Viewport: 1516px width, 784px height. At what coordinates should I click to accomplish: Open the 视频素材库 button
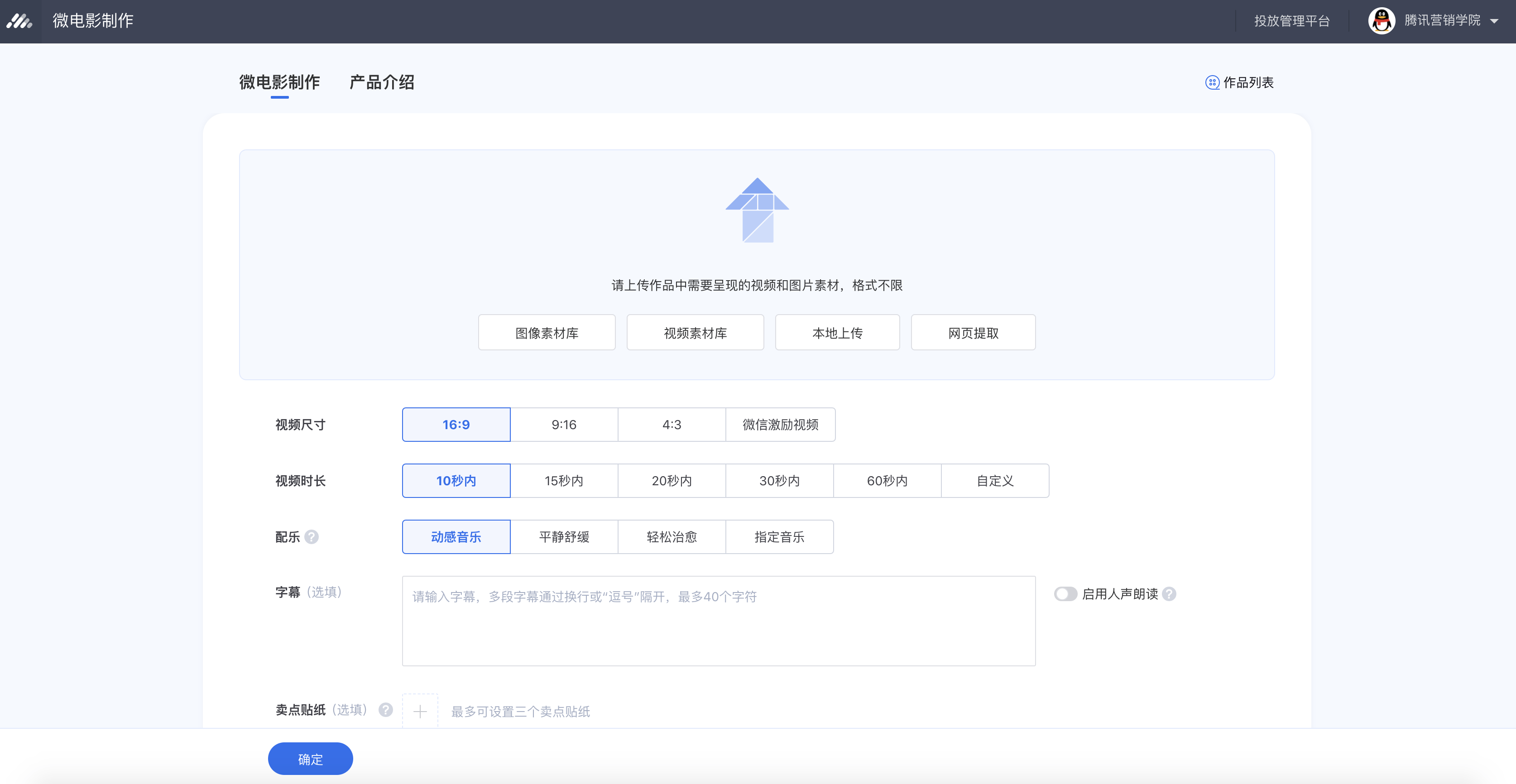[x=695, y=333]
